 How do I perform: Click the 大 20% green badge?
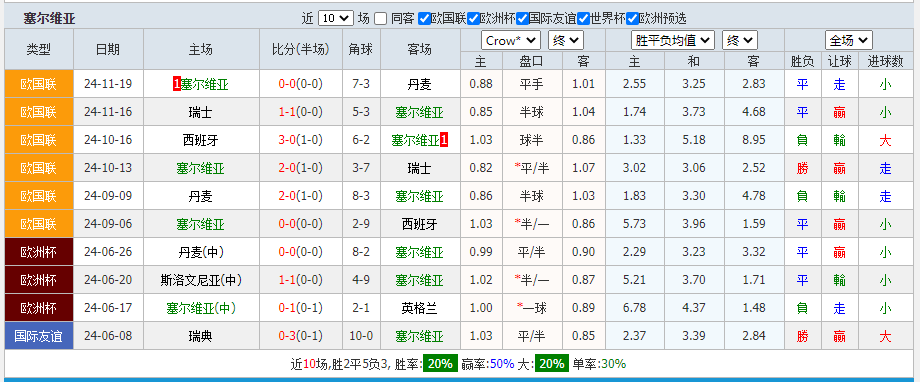pos(552,364)
